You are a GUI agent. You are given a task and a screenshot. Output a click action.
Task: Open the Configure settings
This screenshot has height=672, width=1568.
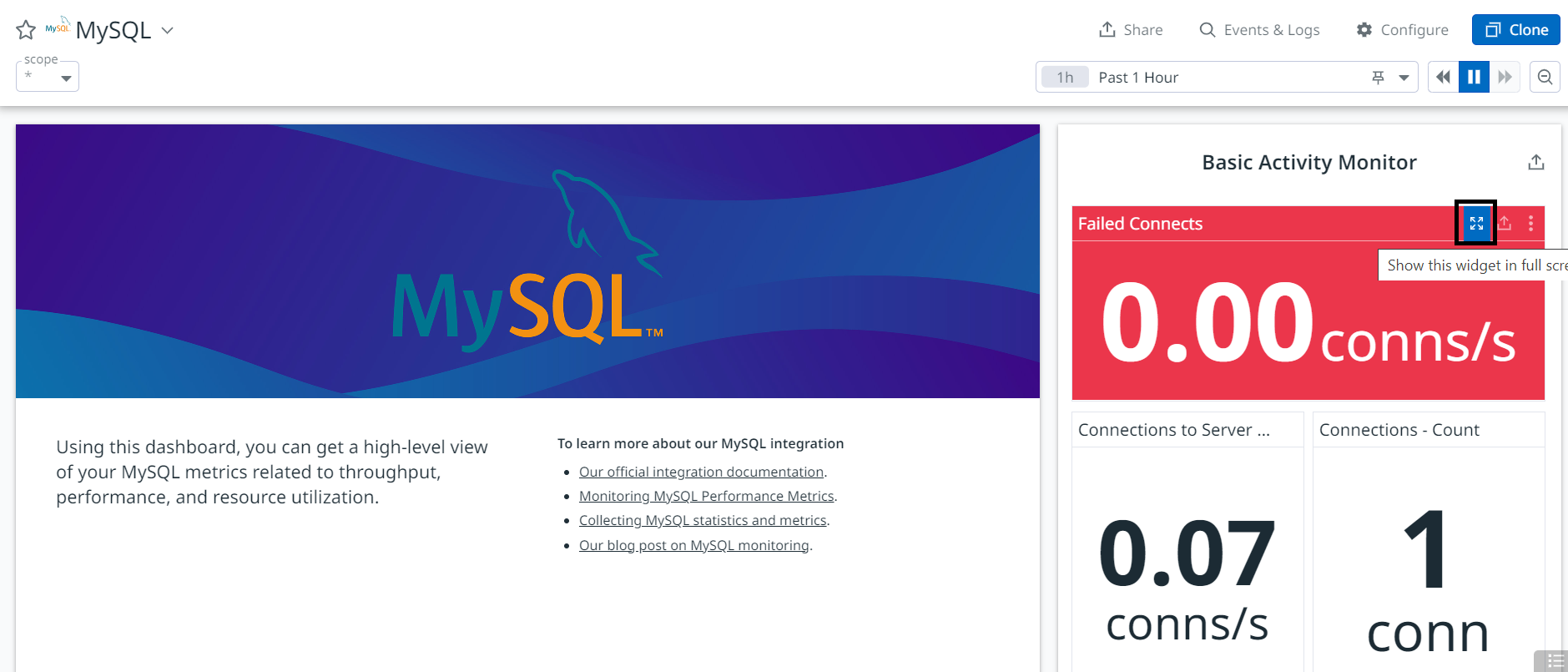[x=1403, y=30]
